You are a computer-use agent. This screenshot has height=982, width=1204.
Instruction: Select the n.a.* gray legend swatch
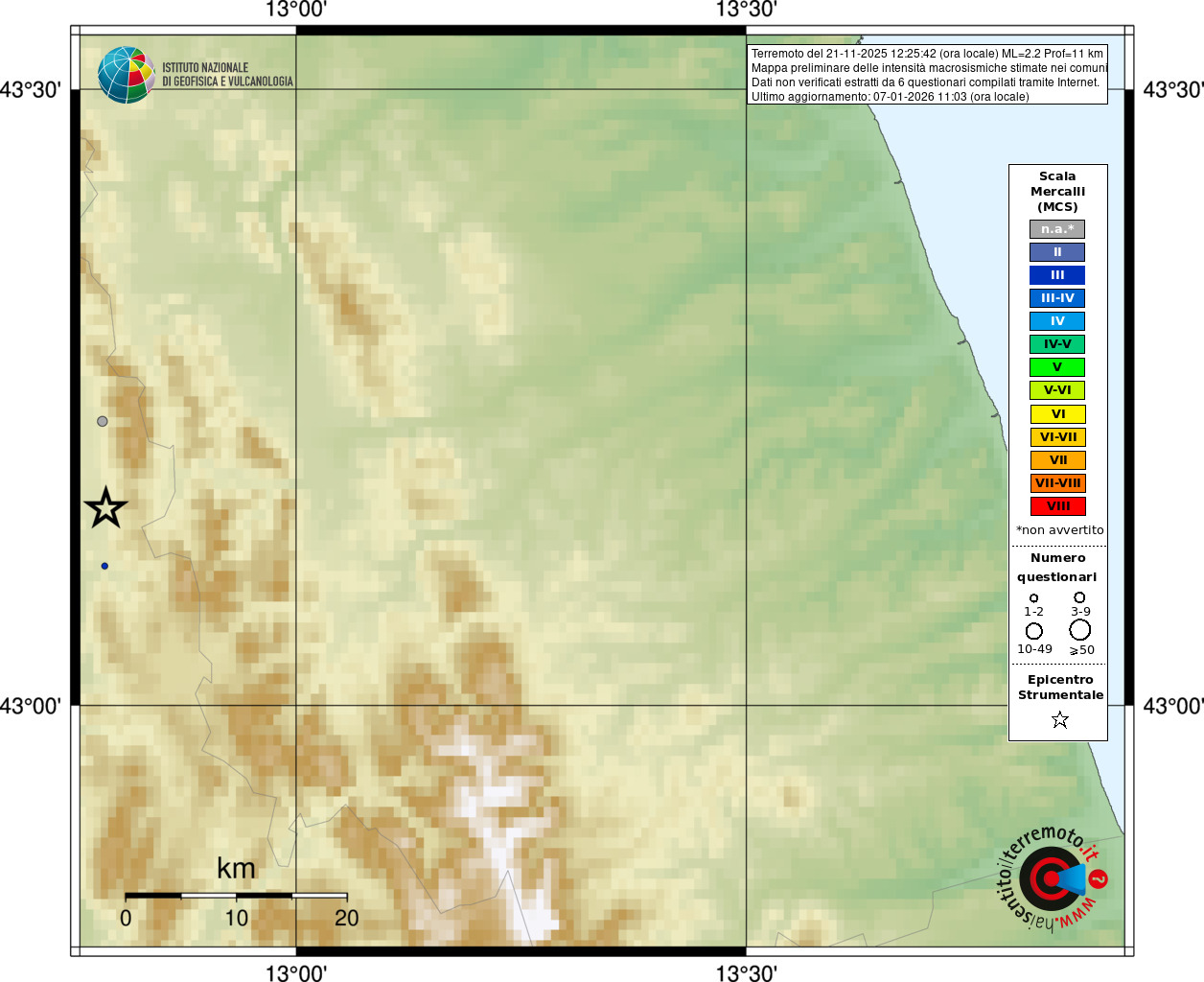(1057, 229)
